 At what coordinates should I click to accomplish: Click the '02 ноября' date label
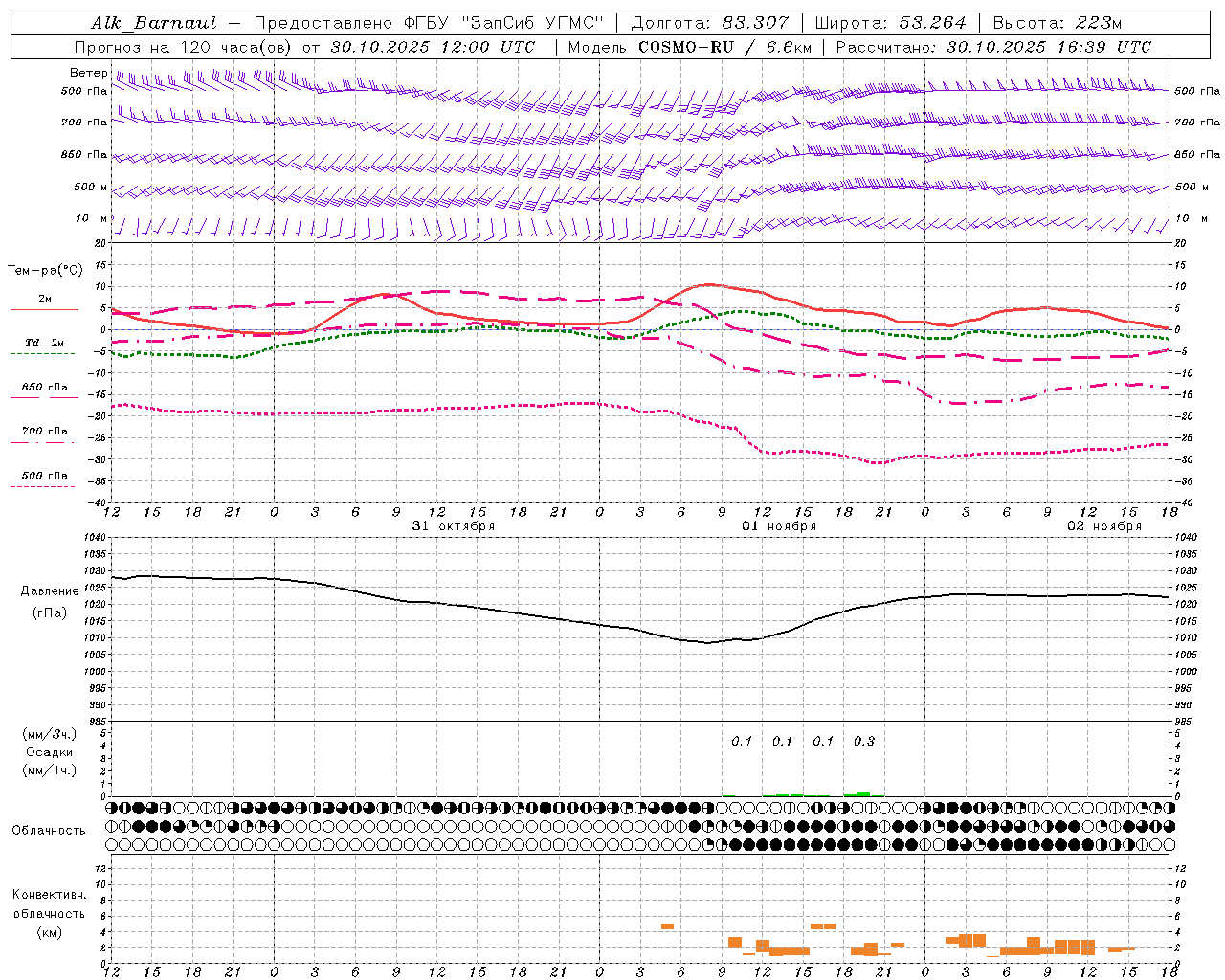coord(1104,526)
